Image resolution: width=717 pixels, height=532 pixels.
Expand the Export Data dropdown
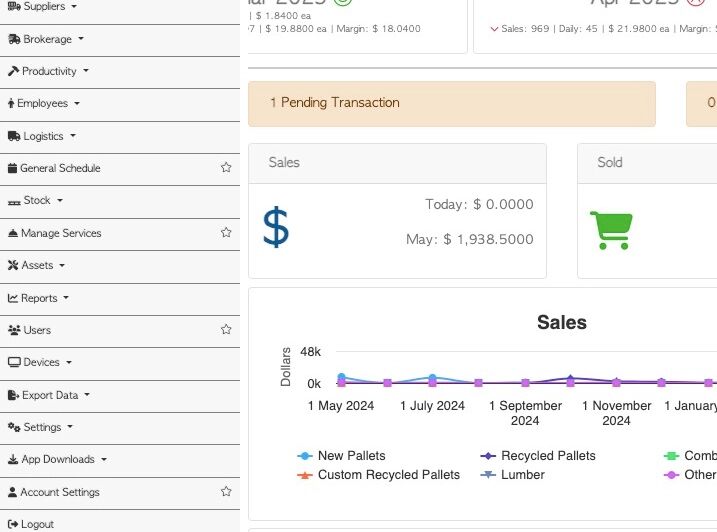point(50,395)
